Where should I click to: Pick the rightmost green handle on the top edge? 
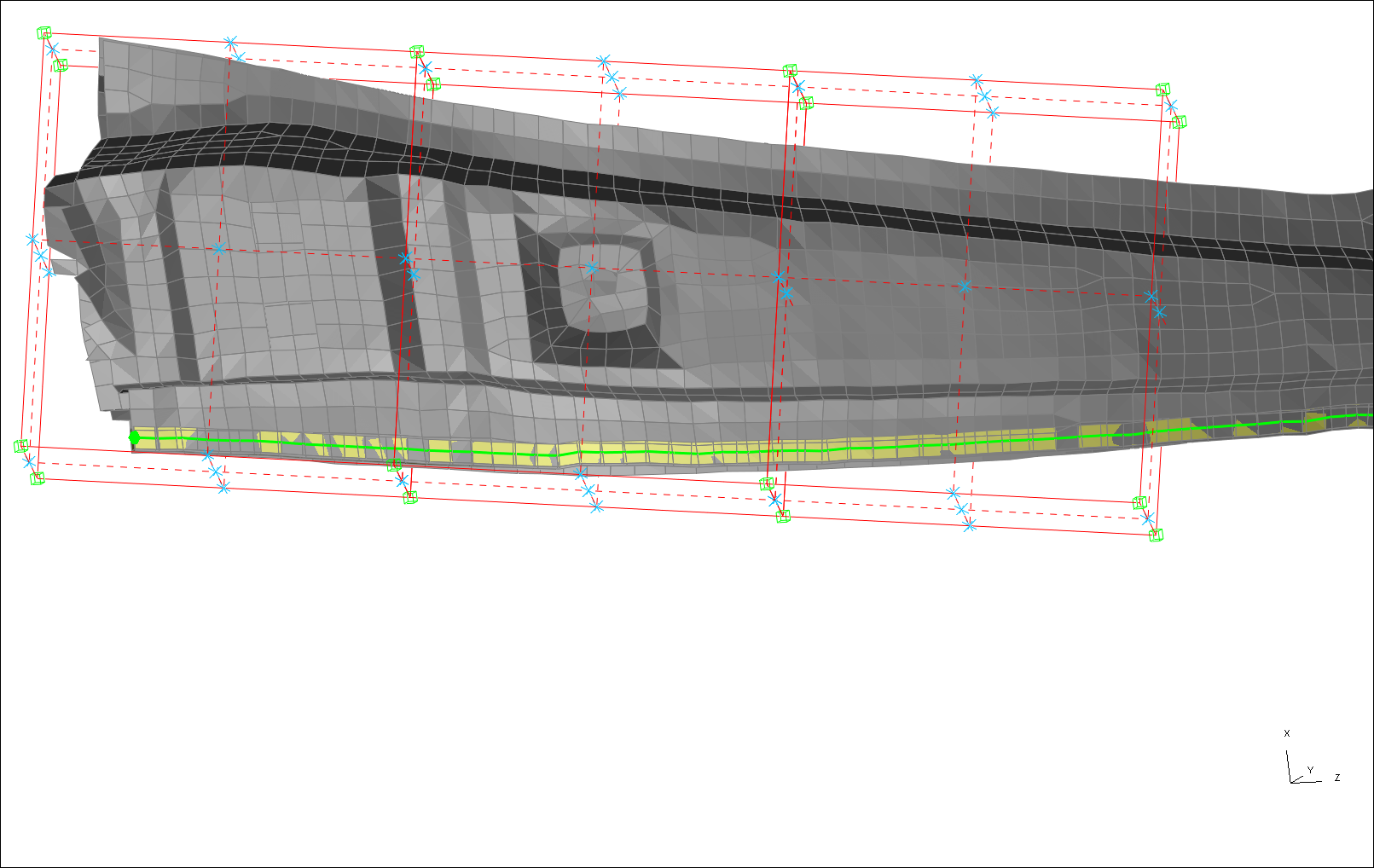tap(1162, 90)
